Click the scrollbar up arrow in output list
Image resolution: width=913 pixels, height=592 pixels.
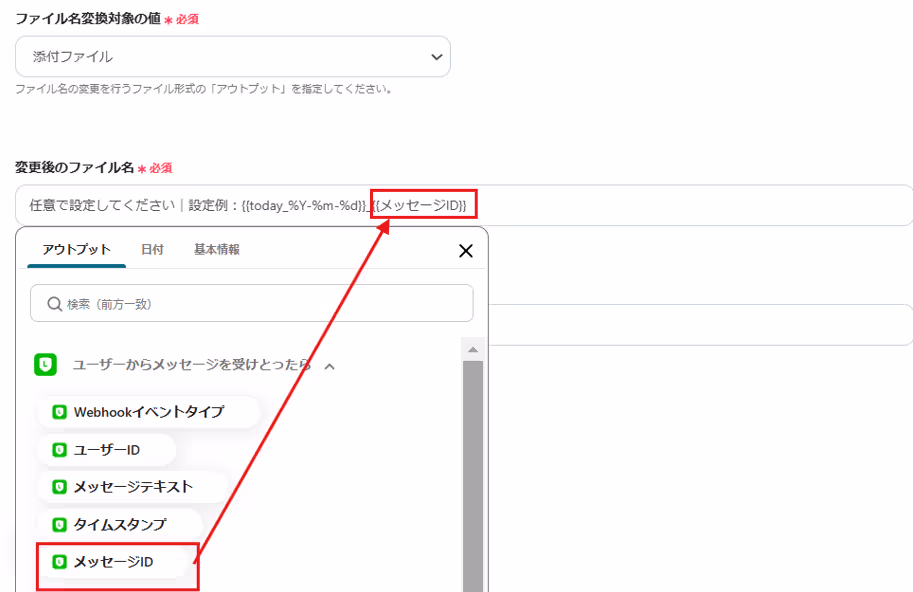point(473,349)
